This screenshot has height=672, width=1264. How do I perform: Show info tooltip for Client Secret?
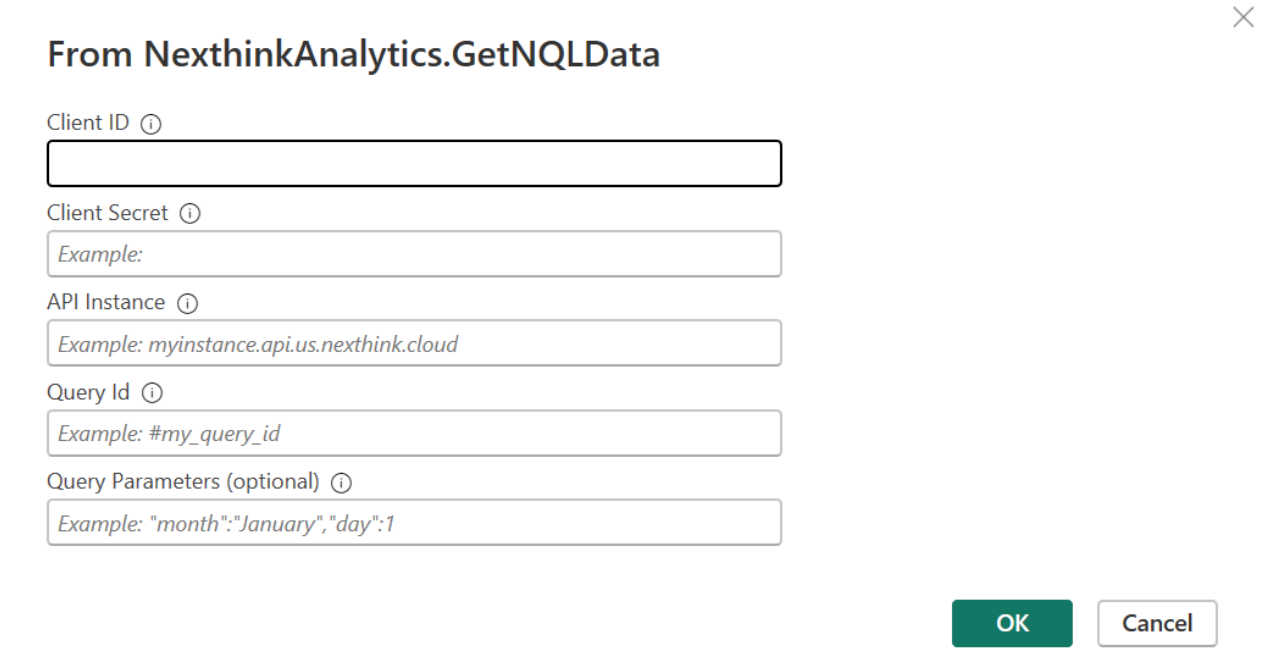pyautogui.click(x=190, y=214)
